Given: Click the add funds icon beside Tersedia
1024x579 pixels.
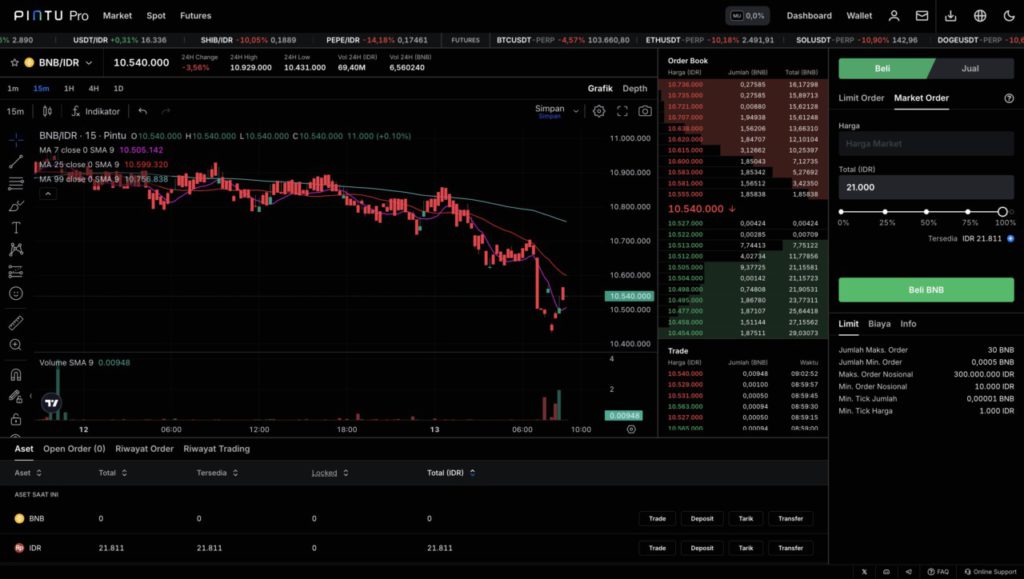Looking at the screenshot, I should pos(1010,238).
